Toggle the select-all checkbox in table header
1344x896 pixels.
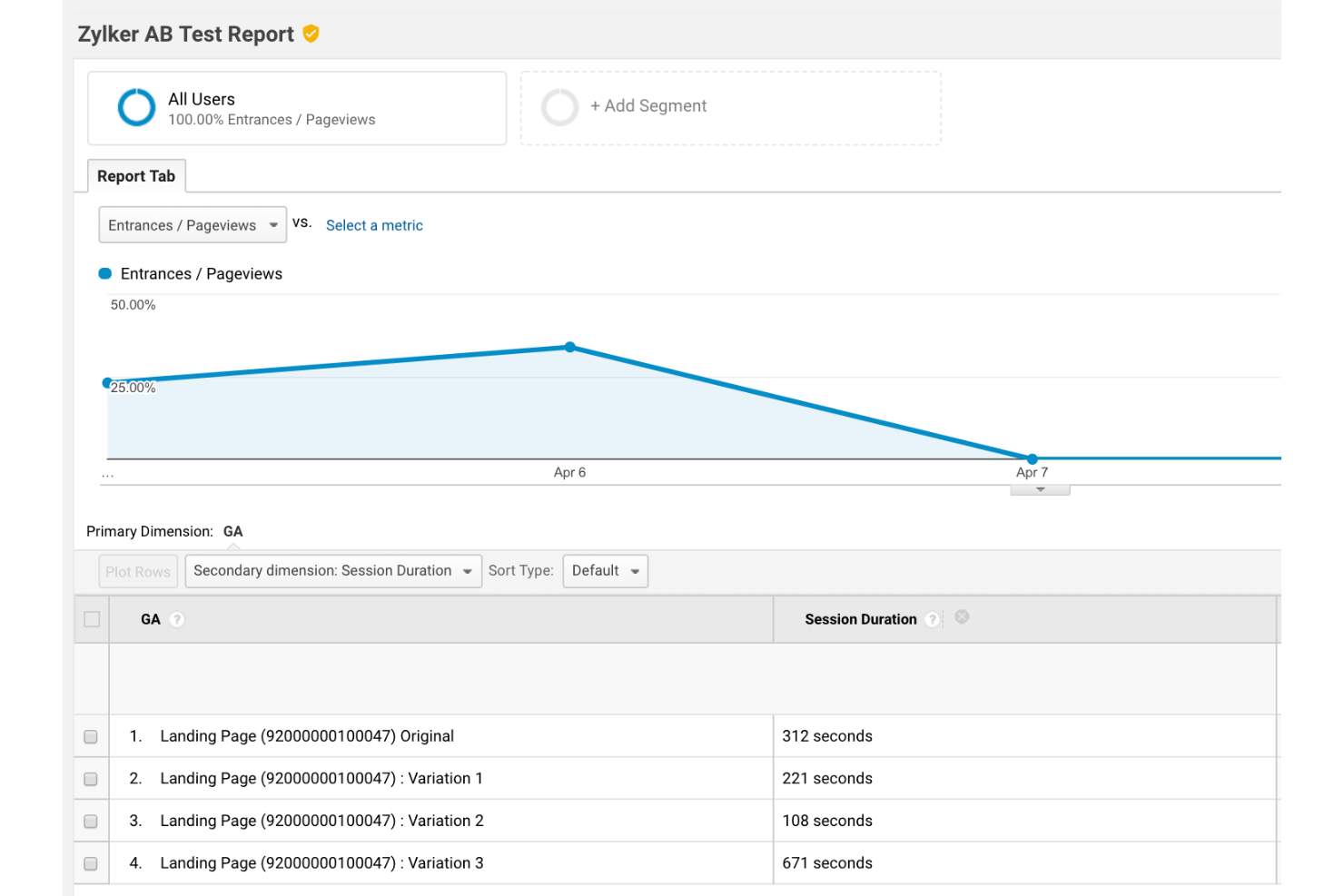pyautogui.click(x=92, y=619)
